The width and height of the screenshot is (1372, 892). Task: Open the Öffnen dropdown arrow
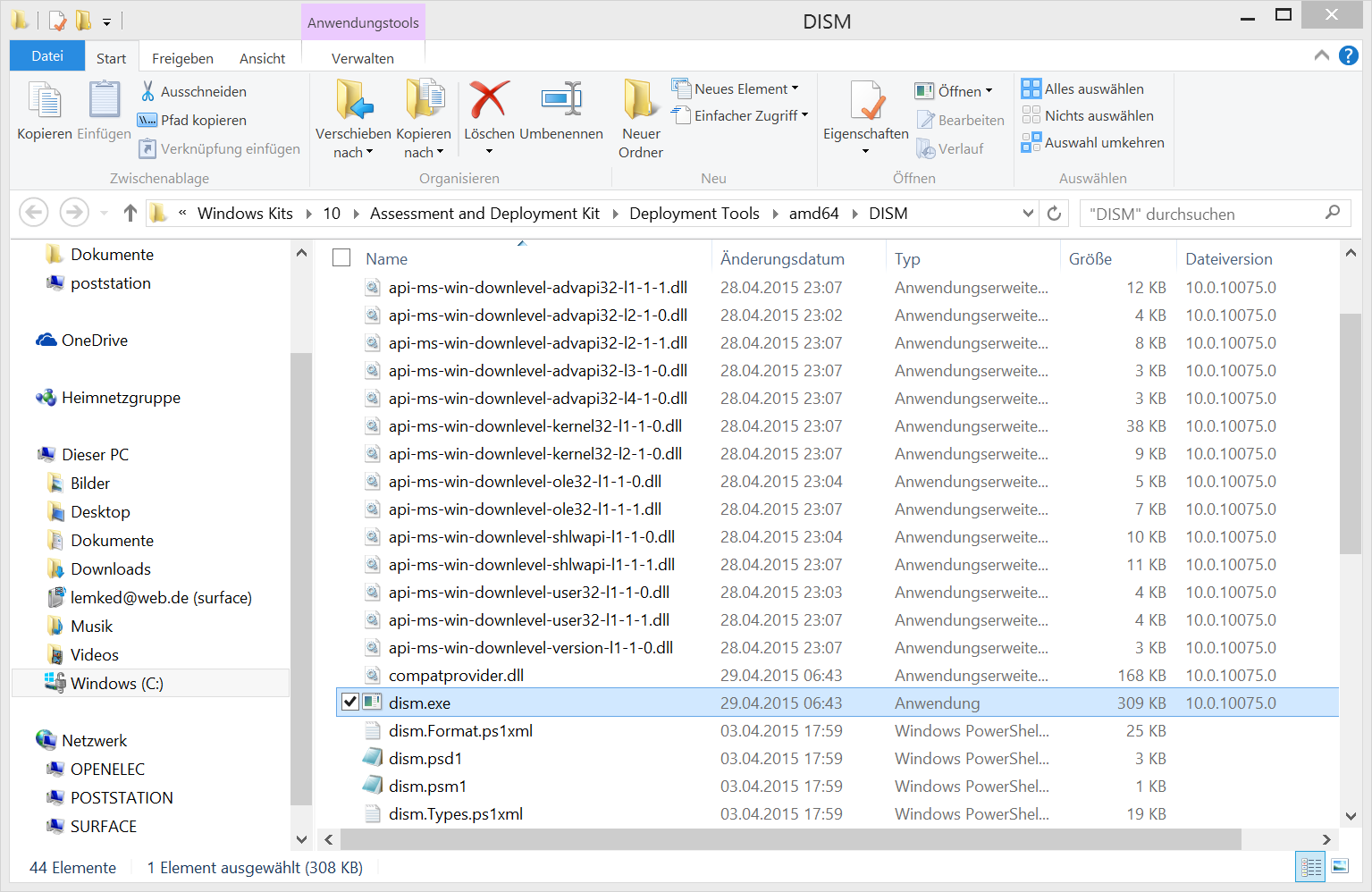[989, 91]
